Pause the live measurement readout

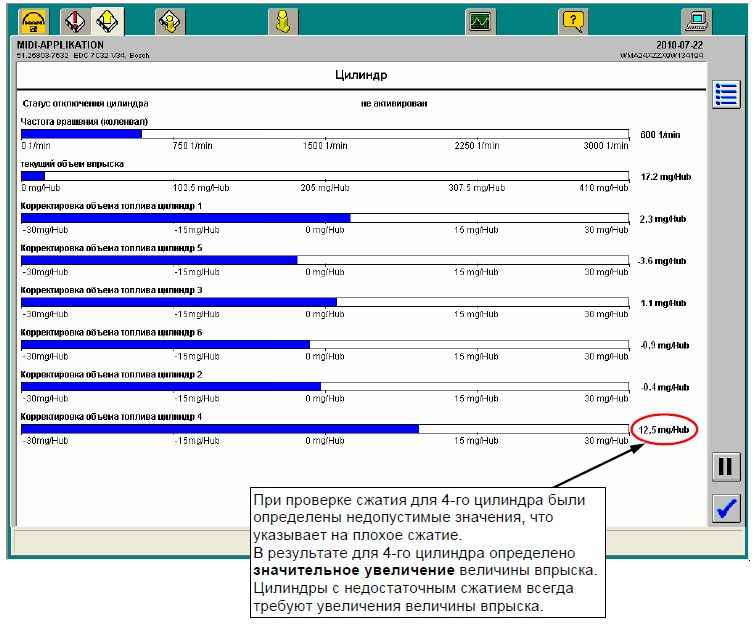[x=726, y=466]
